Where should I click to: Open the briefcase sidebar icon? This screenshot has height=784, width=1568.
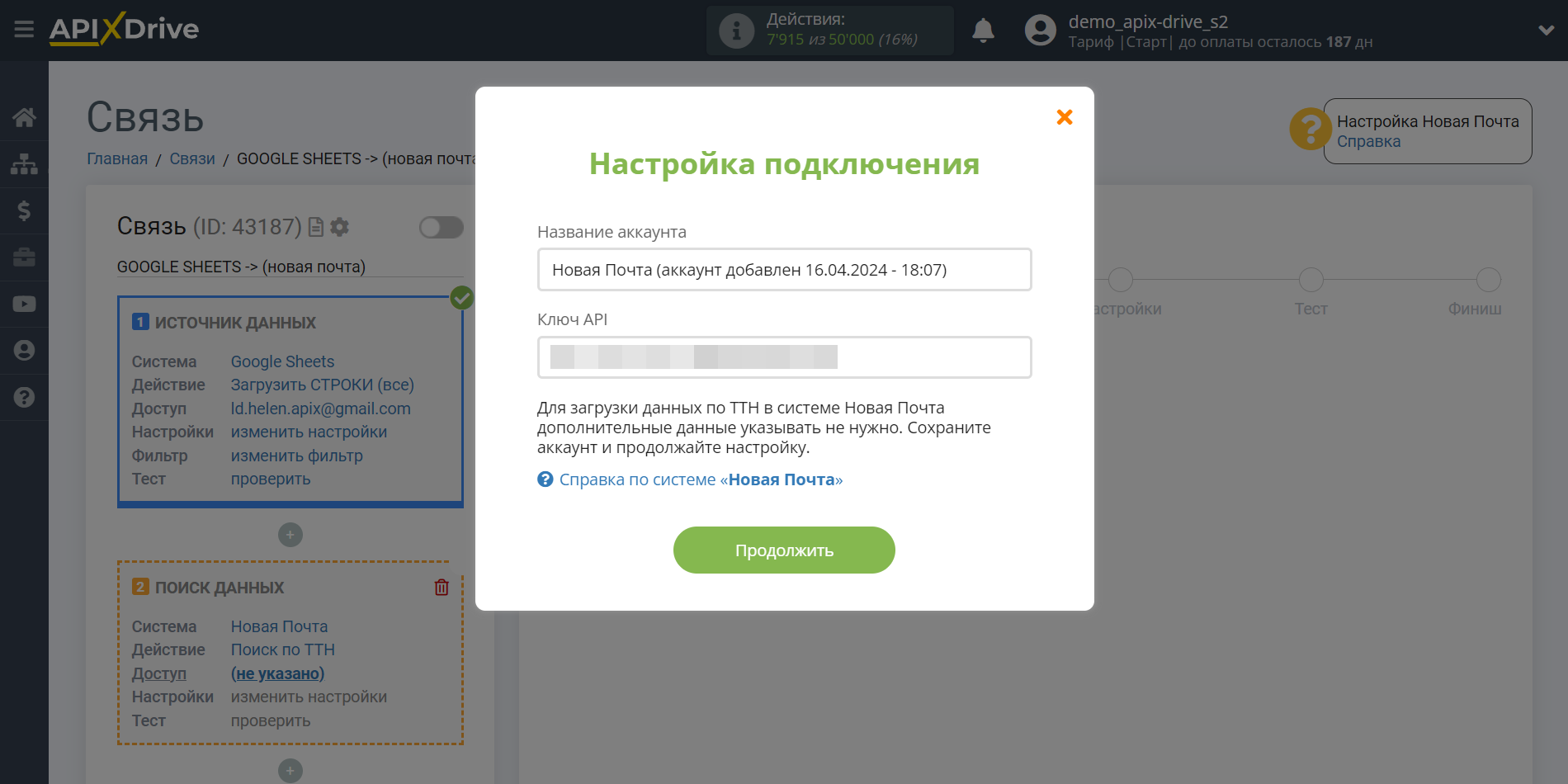point(24,257)
